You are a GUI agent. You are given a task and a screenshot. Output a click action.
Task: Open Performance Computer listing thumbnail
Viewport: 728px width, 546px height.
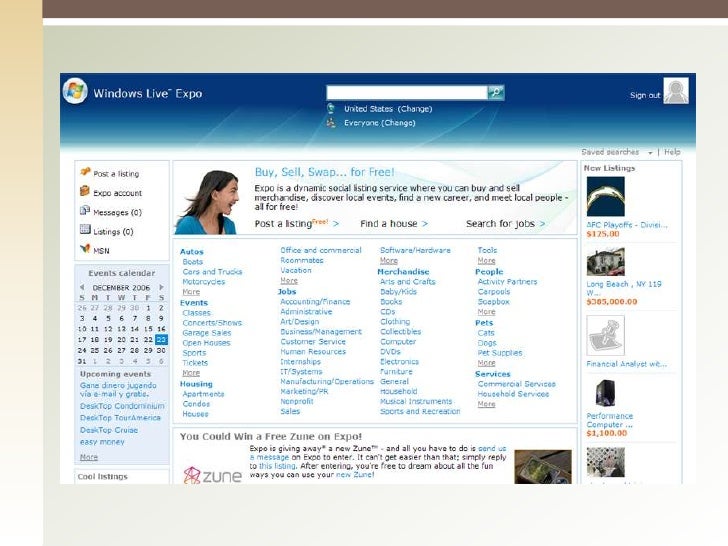click(605, 393)
